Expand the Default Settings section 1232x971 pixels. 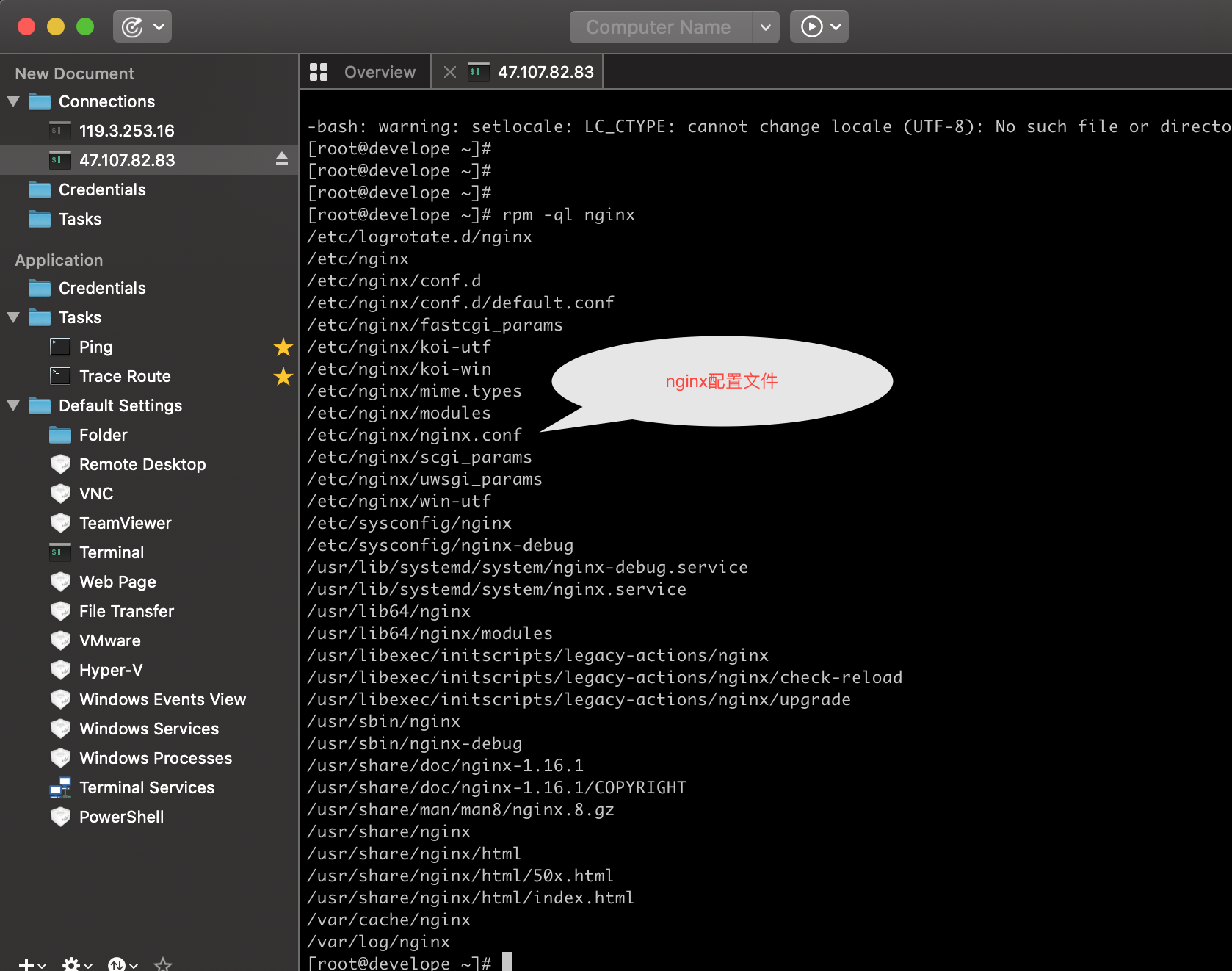12,405
